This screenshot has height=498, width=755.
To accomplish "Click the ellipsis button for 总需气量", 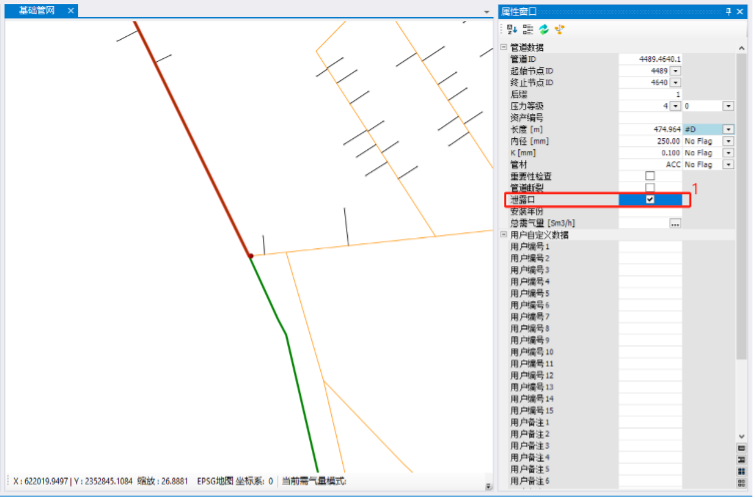I will 675,223.
